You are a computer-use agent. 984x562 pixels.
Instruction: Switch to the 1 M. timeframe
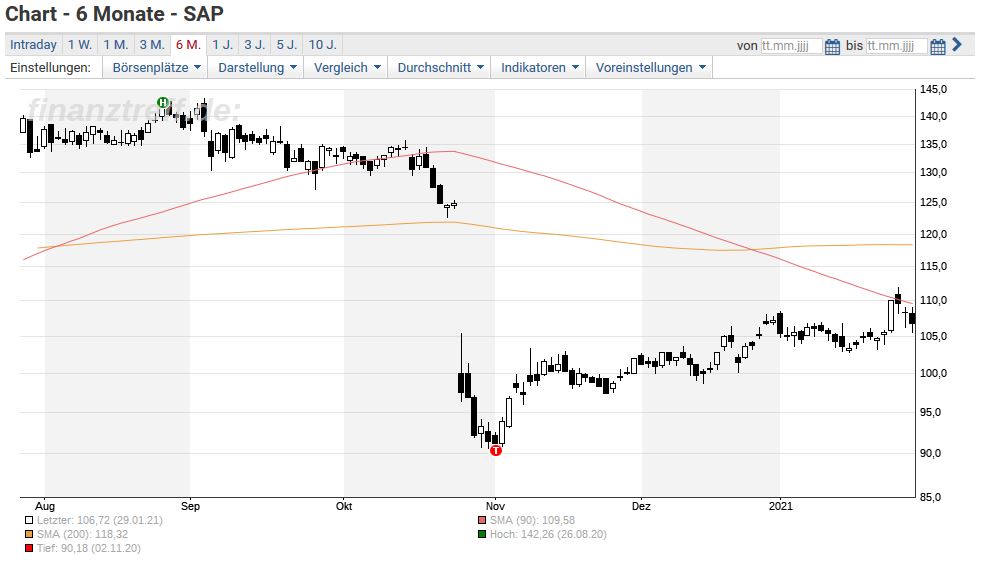click(116, 45)
